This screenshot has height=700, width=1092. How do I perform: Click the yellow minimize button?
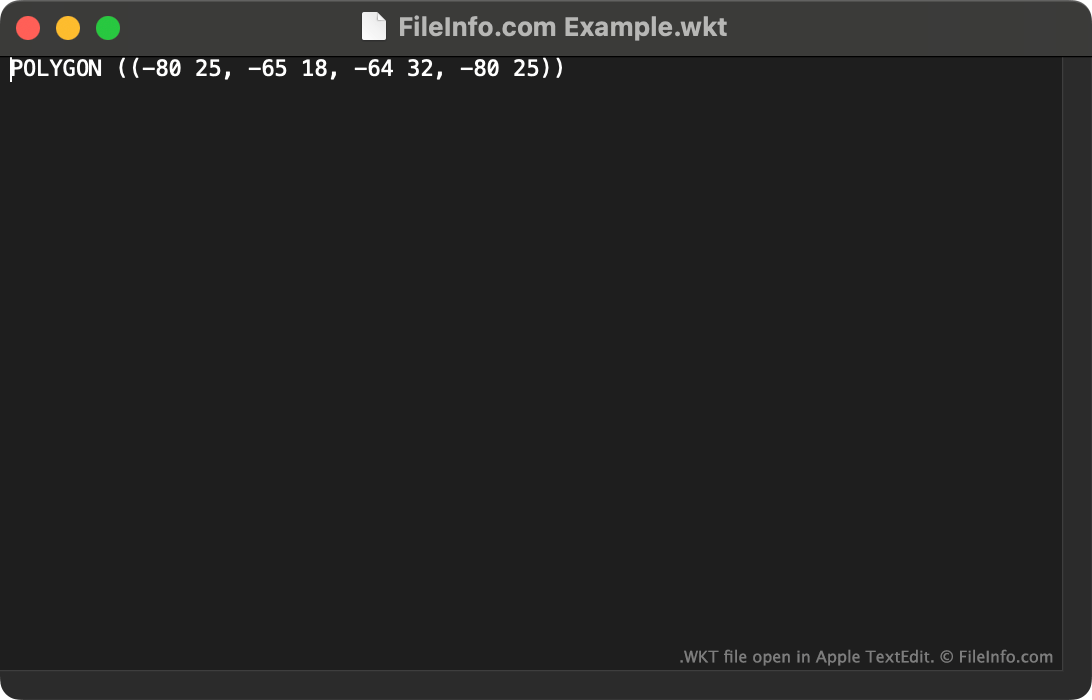click(x=68, y=28)
